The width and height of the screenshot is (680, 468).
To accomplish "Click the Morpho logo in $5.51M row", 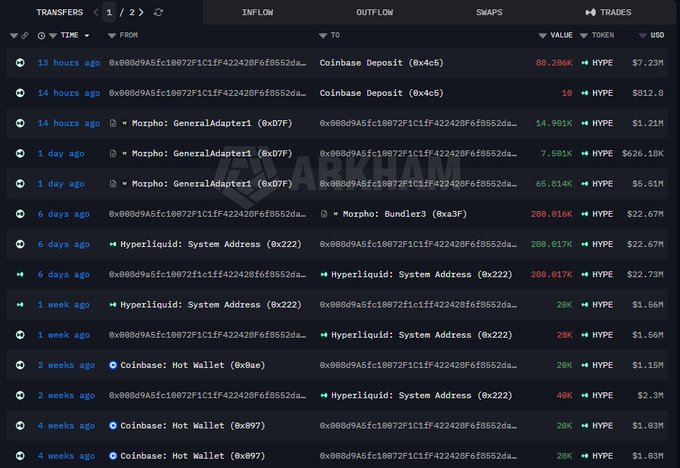I will pos(124,184).
